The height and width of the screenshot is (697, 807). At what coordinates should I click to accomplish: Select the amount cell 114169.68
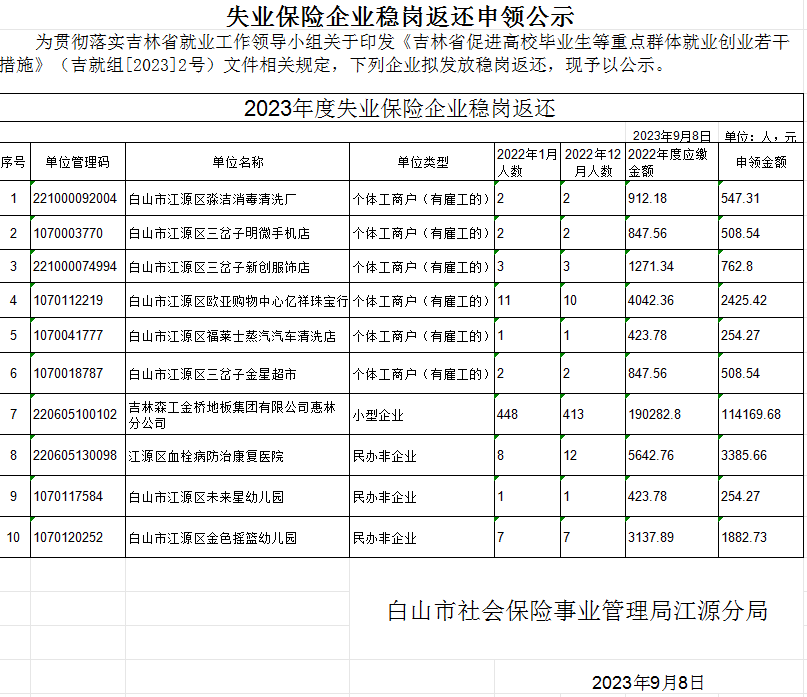[x=761, y=414]
